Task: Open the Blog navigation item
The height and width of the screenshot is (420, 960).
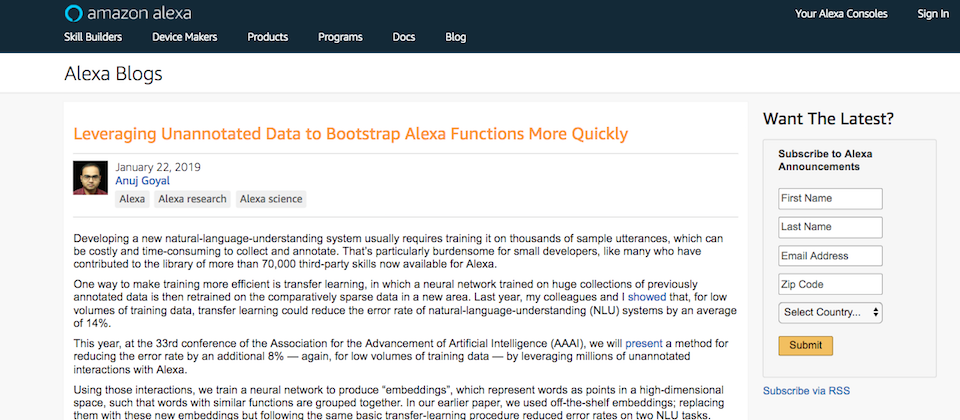Action: 456,37
